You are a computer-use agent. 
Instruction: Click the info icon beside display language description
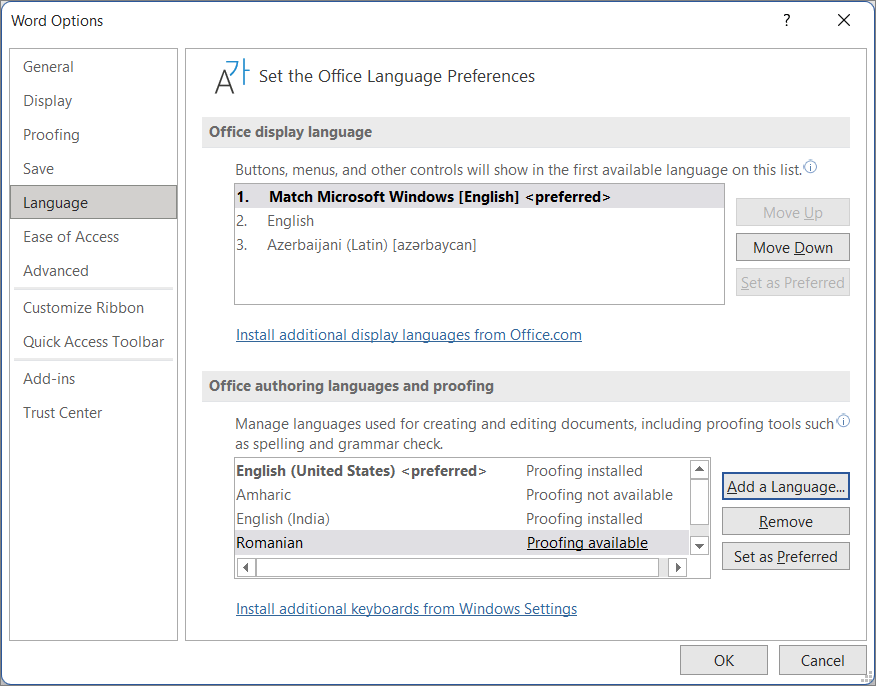pyautogui.click(x=810, y=168)
